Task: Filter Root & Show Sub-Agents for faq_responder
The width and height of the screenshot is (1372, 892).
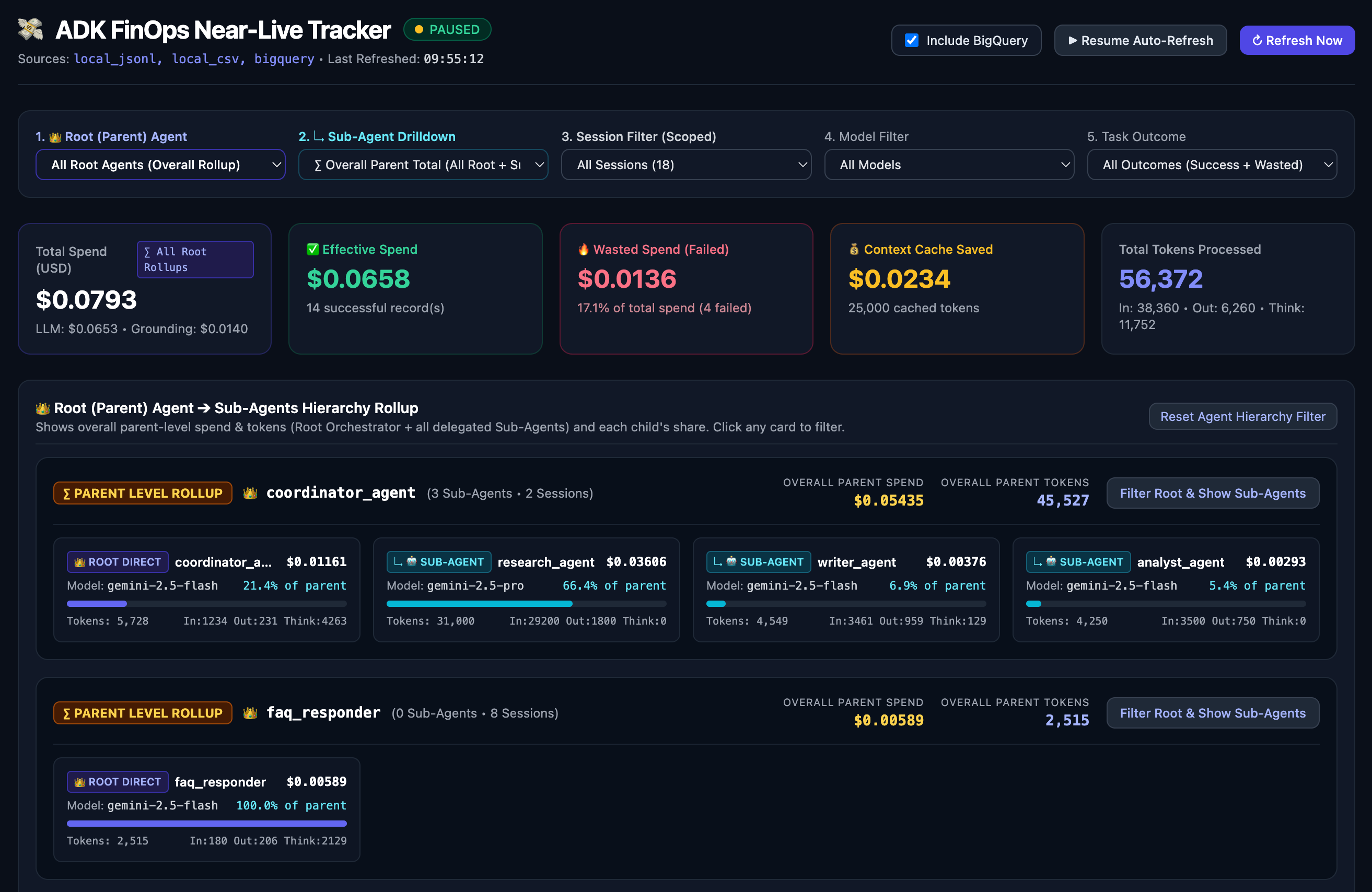Action: coord(1212,713)
